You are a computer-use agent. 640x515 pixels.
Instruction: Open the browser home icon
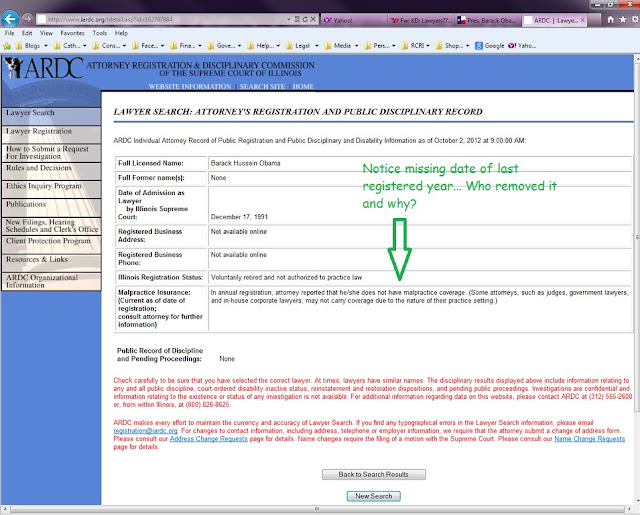(610, 20)
